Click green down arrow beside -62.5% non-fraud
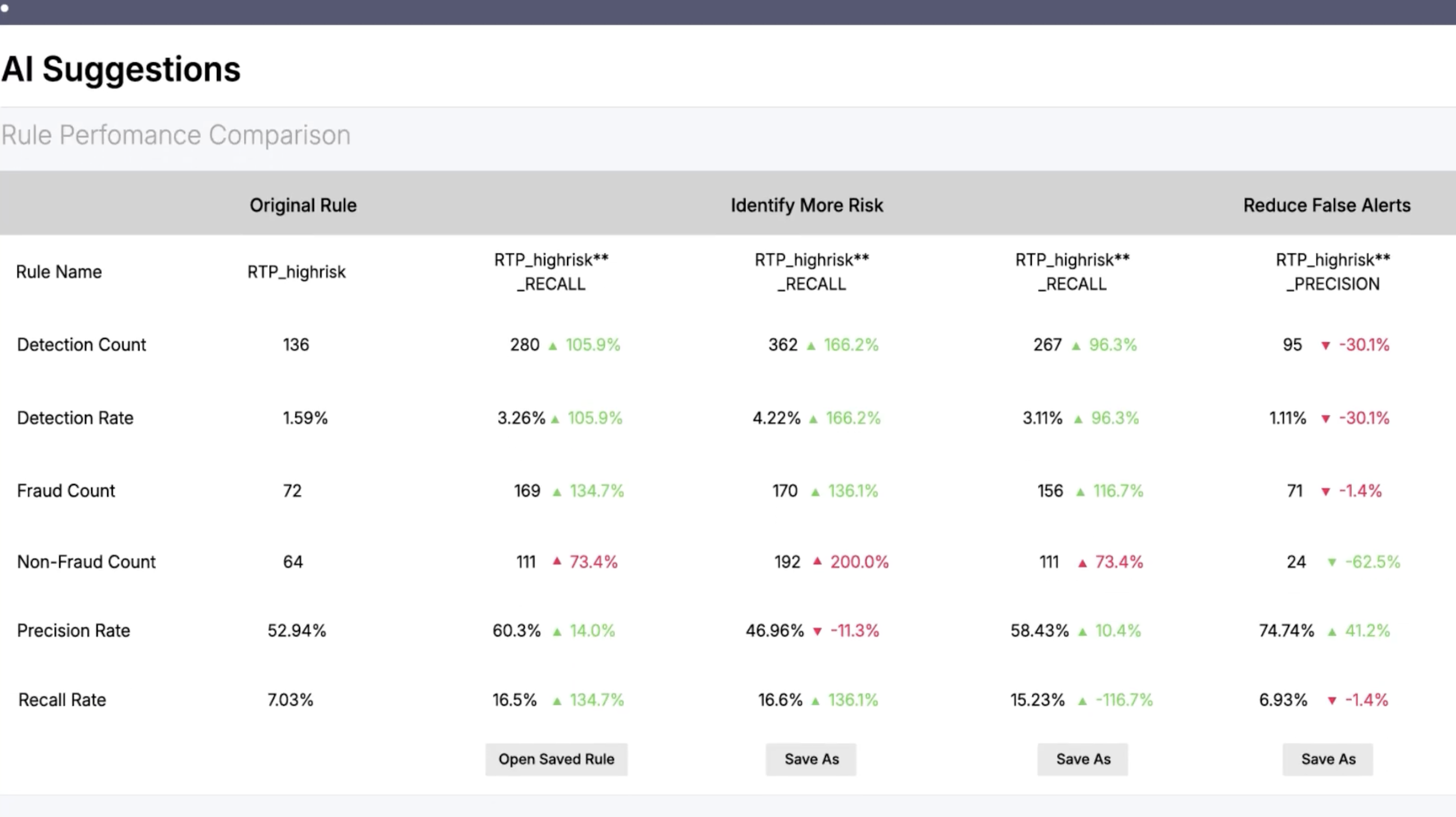This screenshot has height=817, width=1456. pos(1332,563)
